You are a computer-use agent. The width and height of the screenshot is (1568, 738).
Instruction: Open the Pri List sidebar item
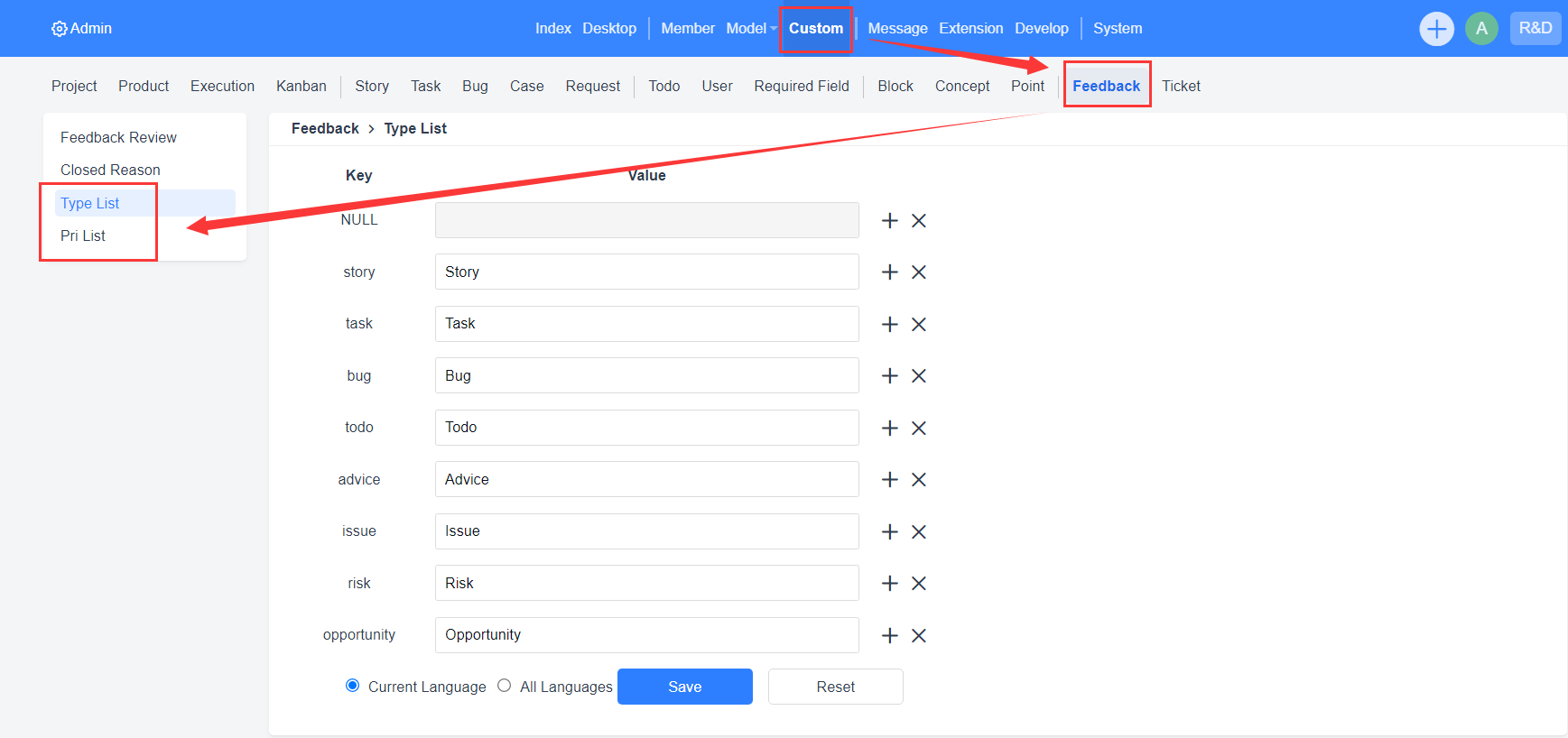point(83,235)
